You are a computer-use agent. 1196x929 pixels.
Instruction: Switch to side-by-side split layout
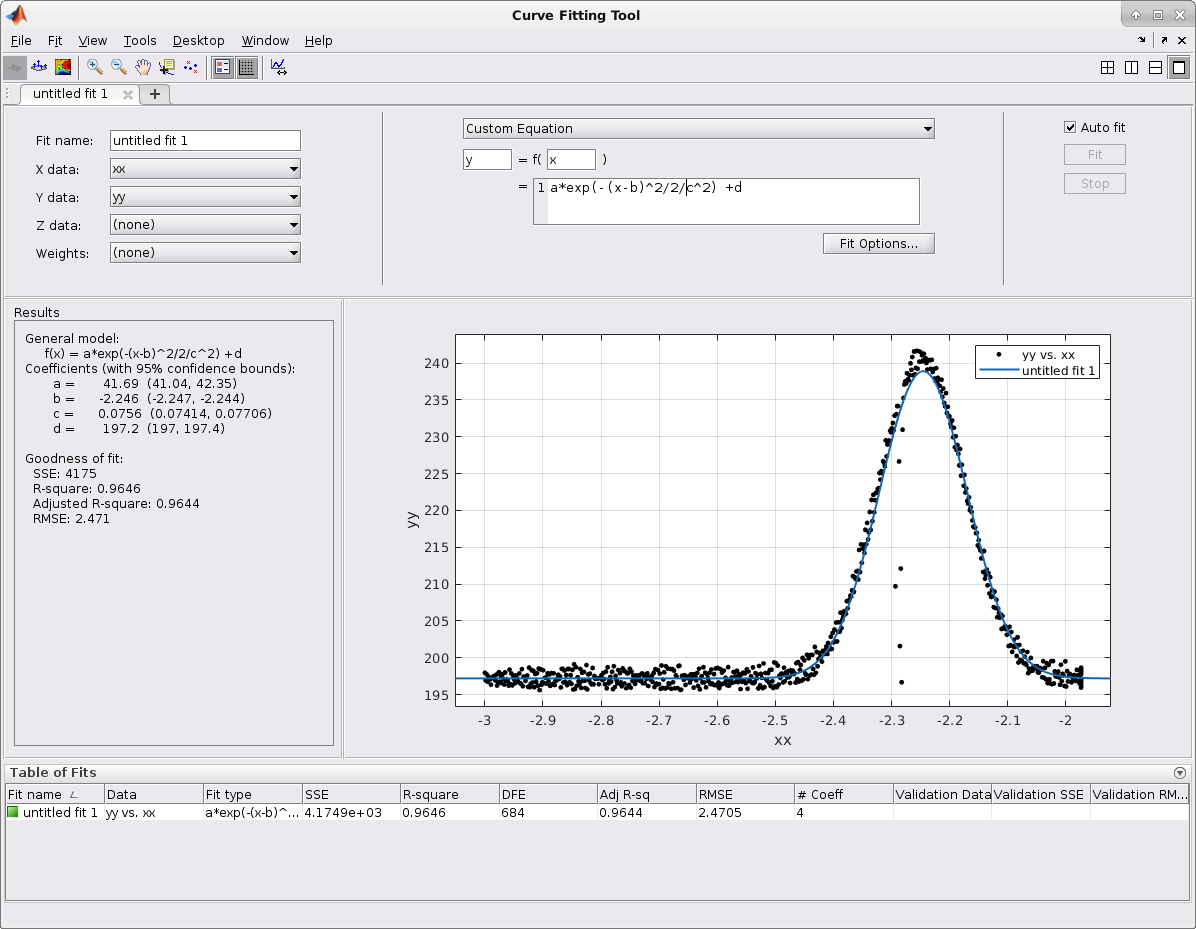click(x=1131, y=68)
